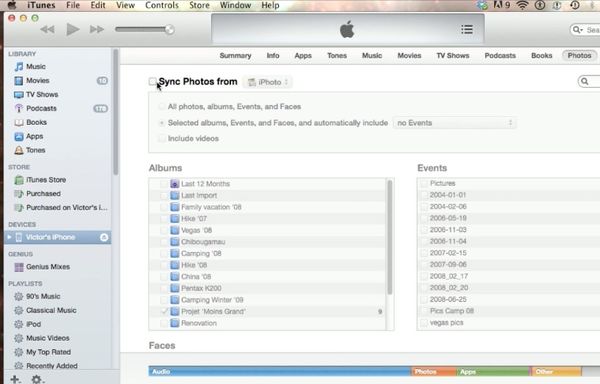Open Movies library in sidebar
The width and height of the screenshot is (600, 384).
click(38, 80)
